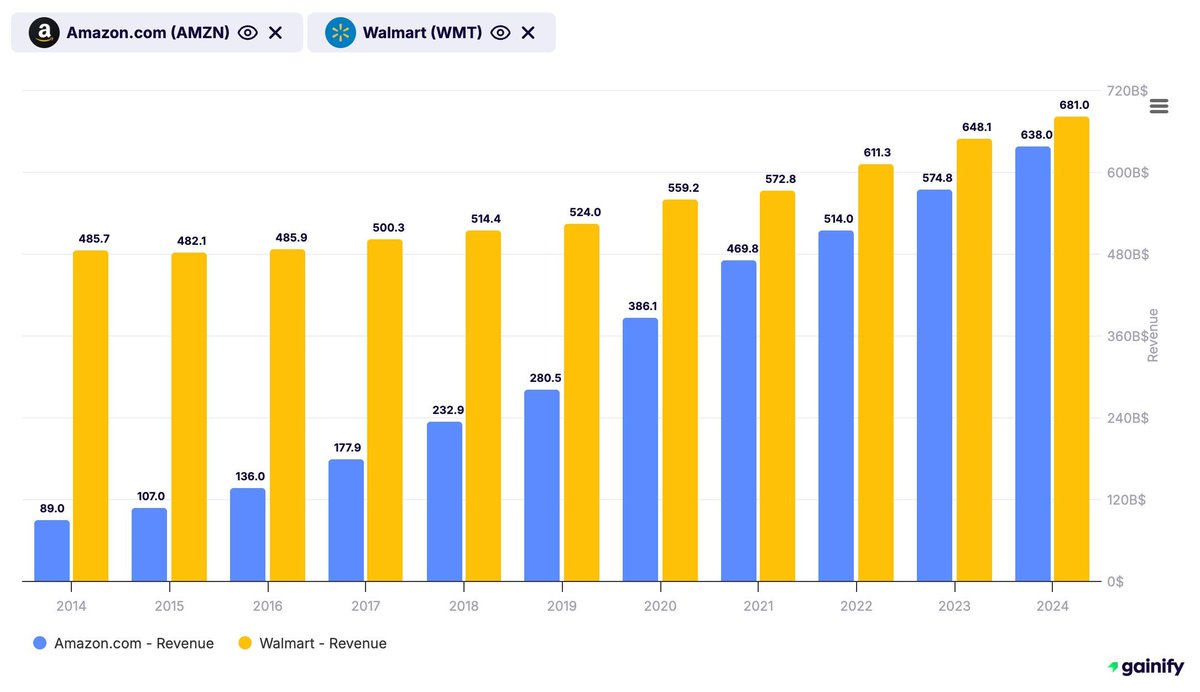Click the 681.0 data label

1073,105
